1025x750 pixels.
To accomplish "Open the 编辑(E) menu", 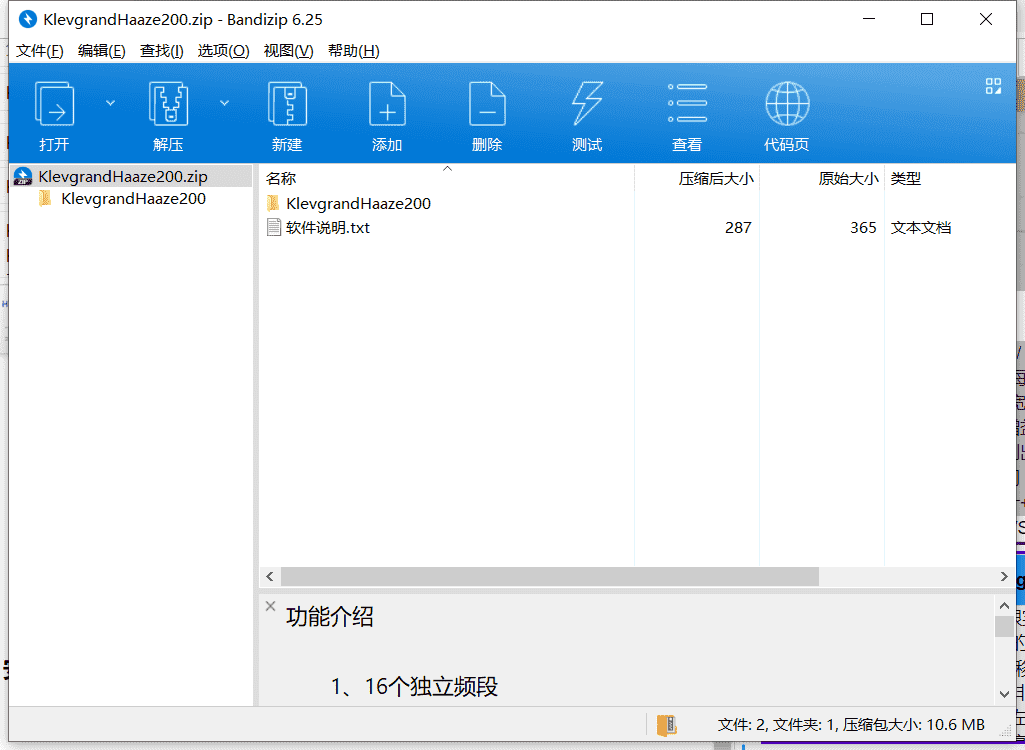I will [101, 51].
